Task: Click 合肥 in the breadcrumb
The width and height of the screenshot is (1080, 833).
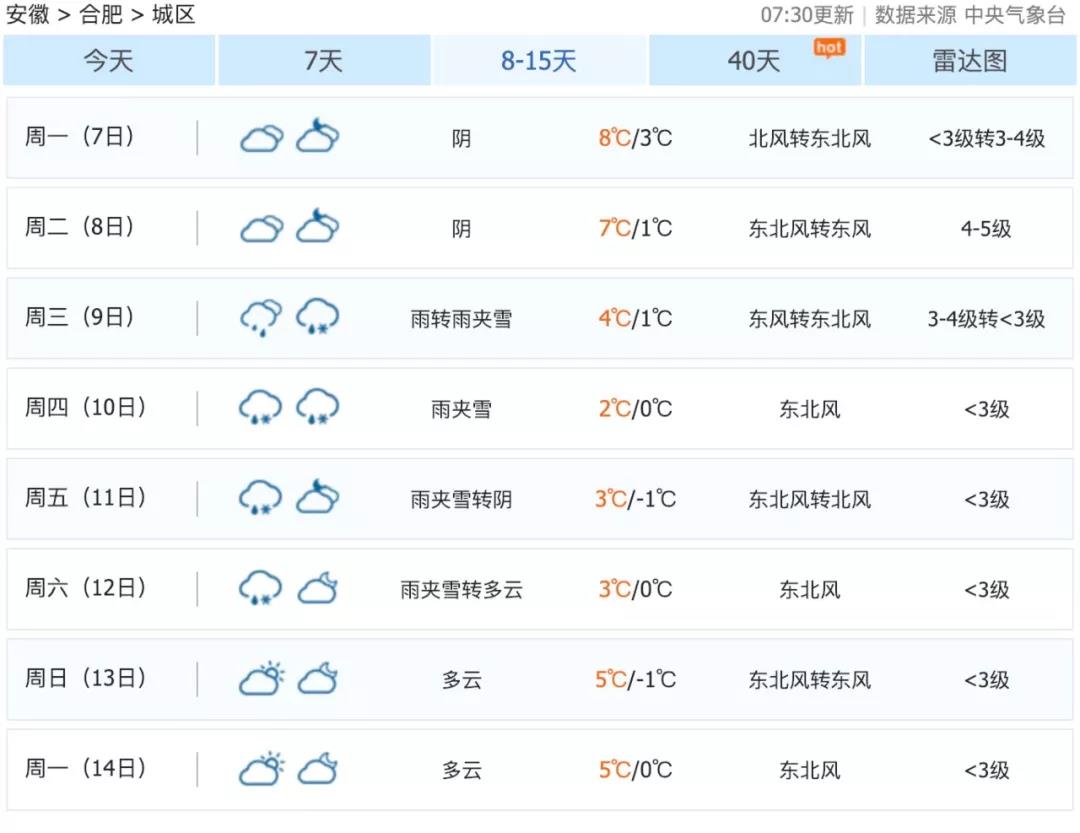Action: pyautogui.click(x=101, y=14)
